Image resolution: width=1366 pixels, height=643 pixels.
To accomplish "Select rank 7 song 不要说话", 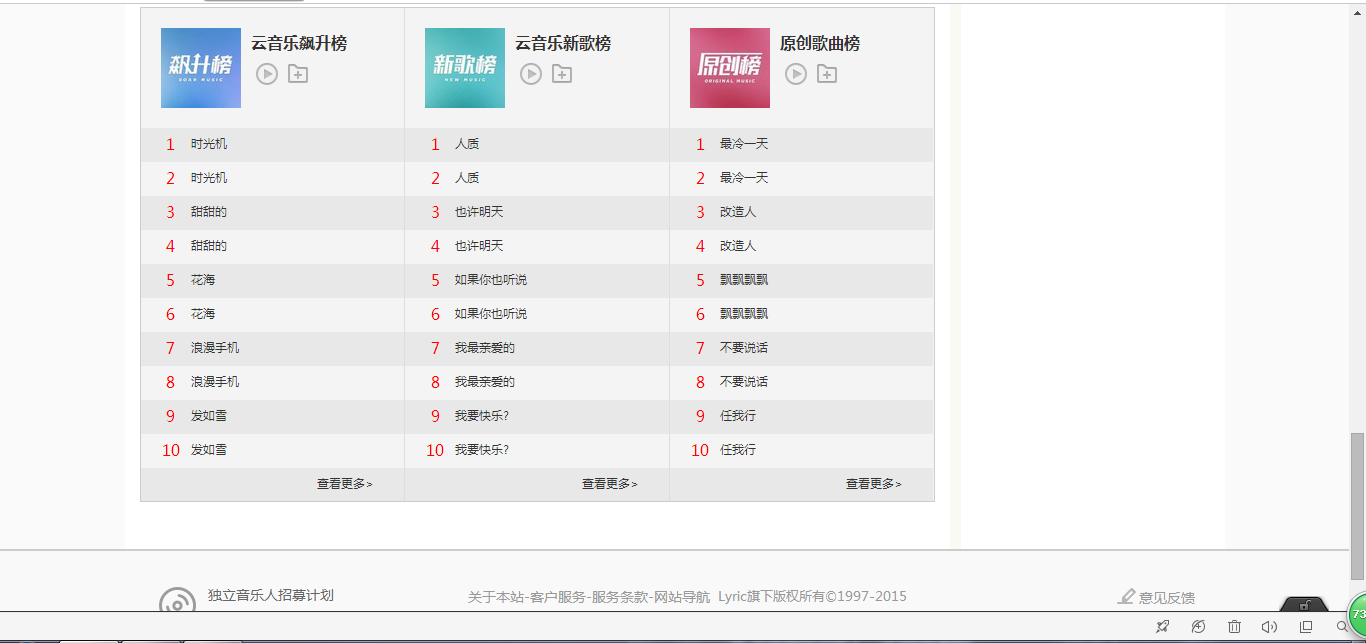I will point(744,348).
